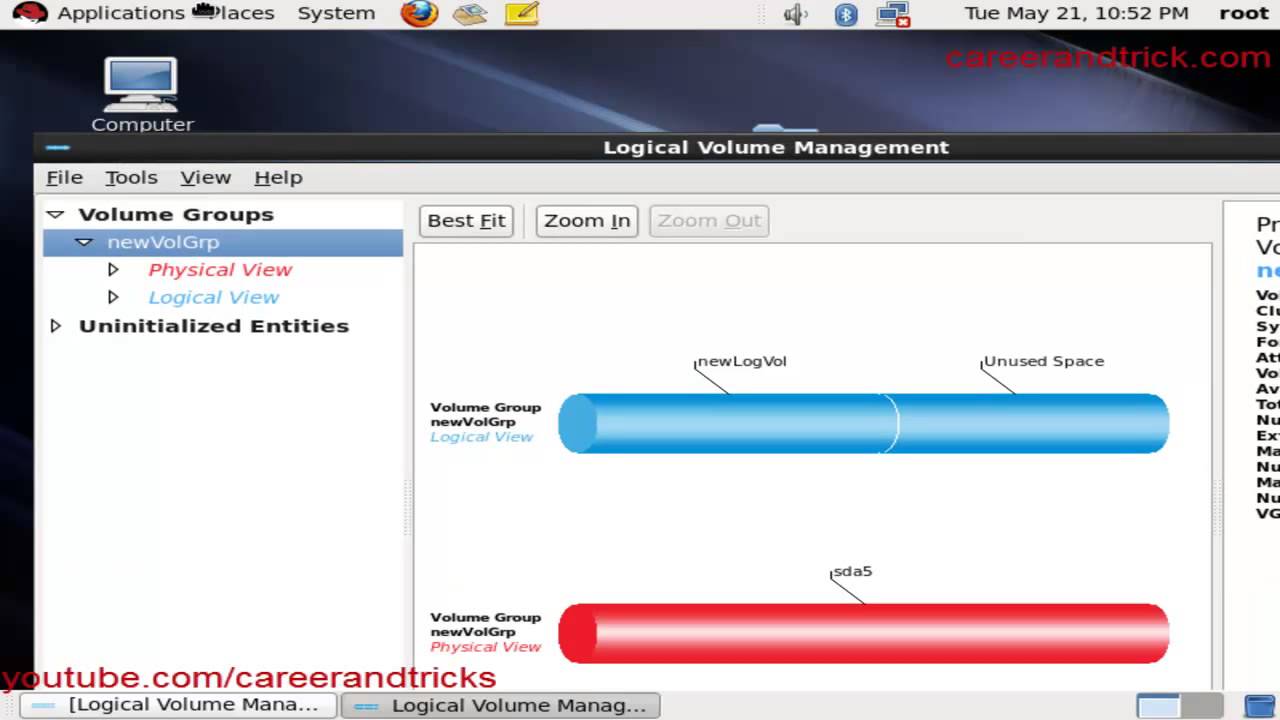The image size is (1280, 720).
Task: Click the clock showing Tue May 21
Action: coord(1076,13)
